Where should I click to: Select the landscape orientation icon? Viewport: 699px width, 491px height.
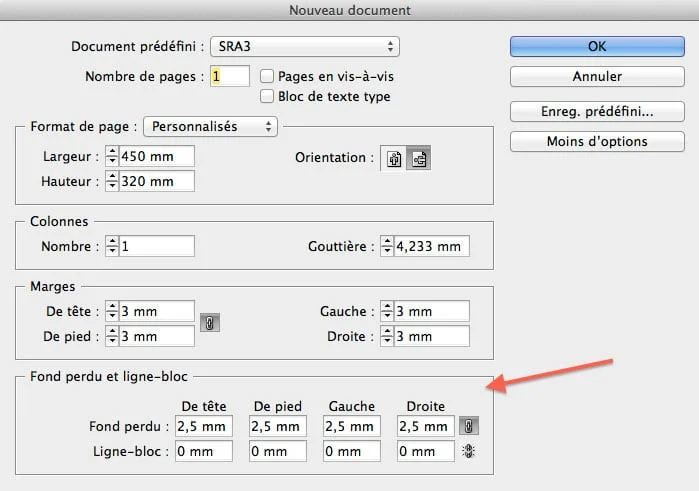click(x=417, y=159)
